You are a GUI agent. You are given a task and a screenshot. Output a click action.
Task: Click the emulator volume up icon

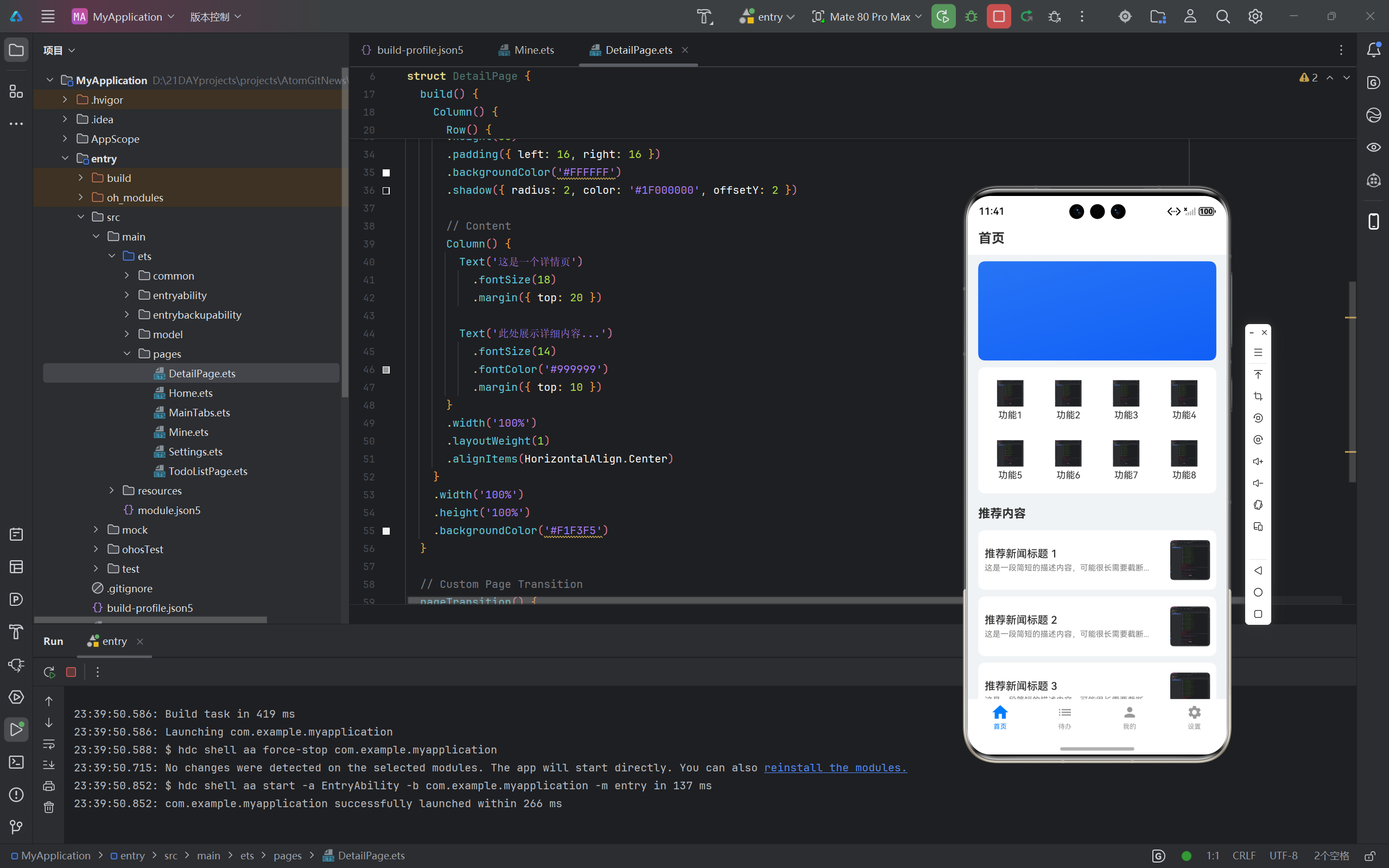(1258, 461)
